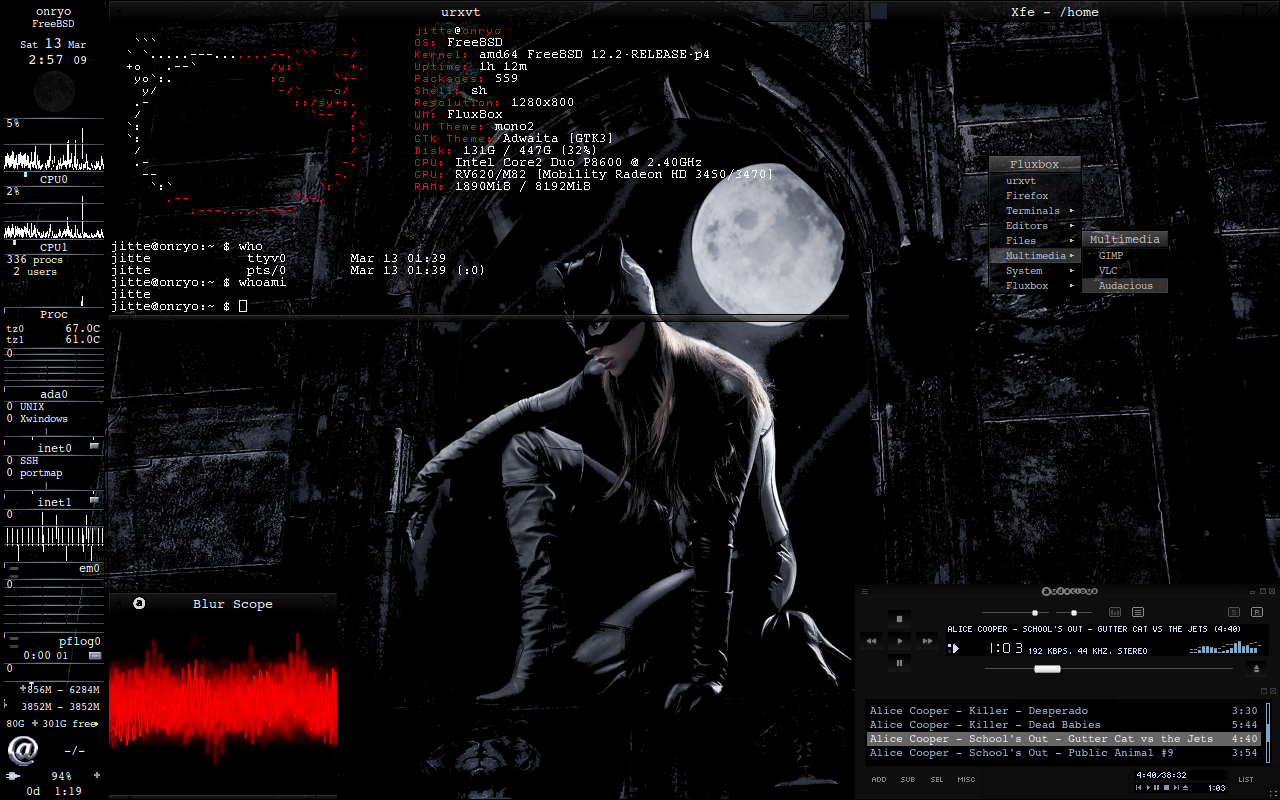The height and width of the screenshot is (800, 1280).
Task: Toggle repeat (R) in Audacious
Action: pyautogui.click(x=1257, y=612)
